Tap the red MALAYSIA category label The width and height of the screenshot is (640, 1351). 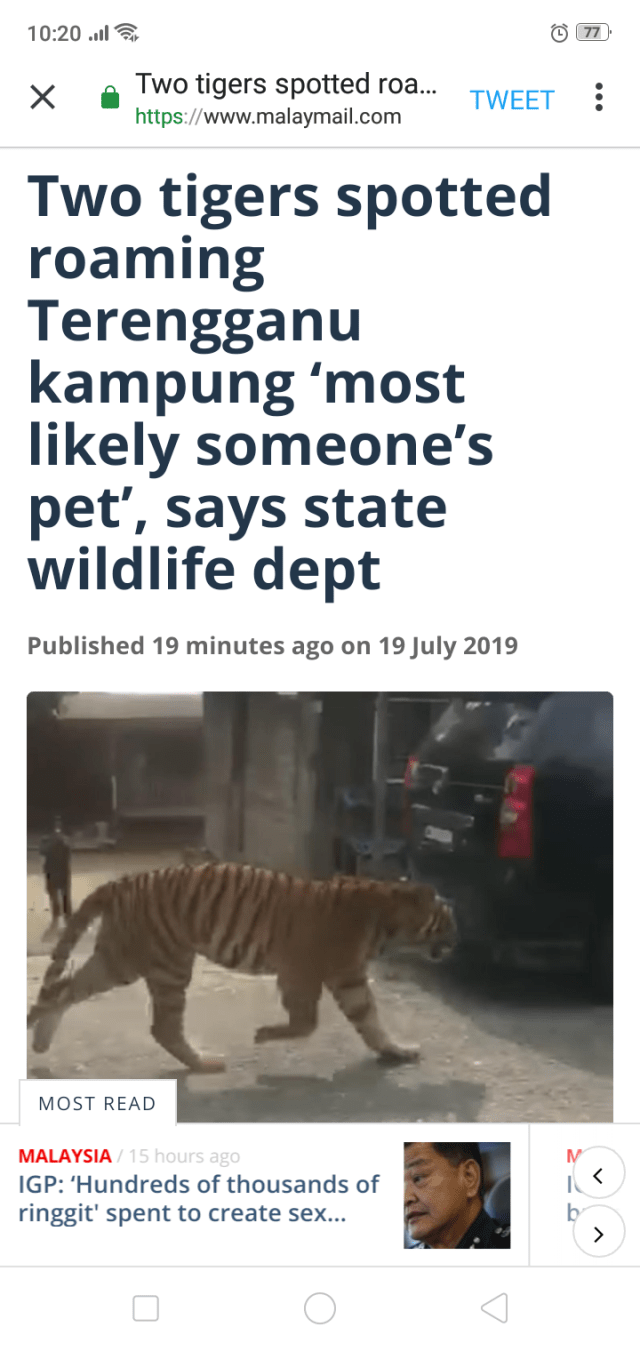[65, 1156]
